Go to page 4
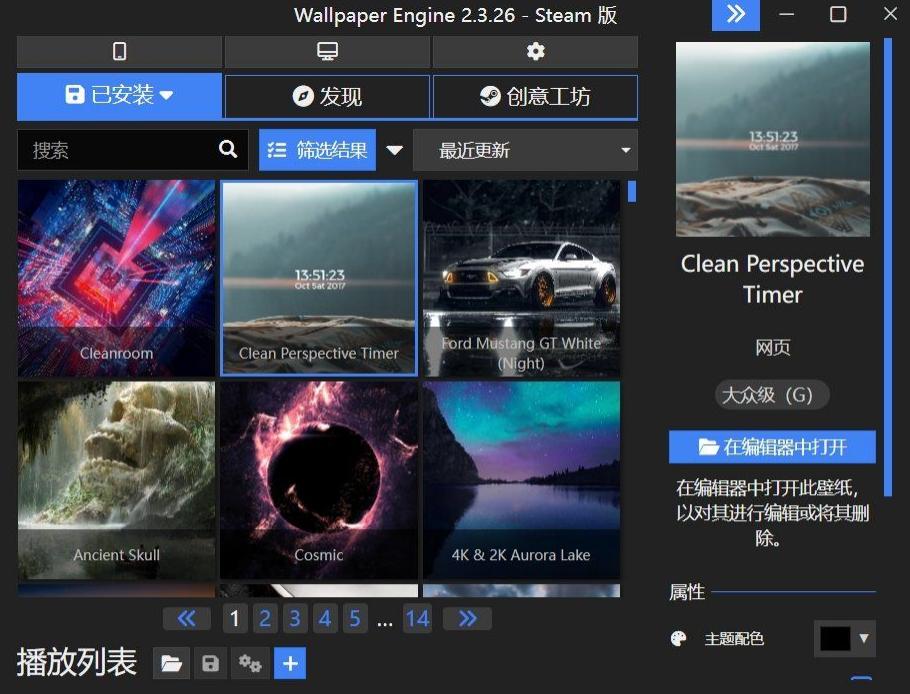The width and height of the screenshot is (910, 694). click(325, 619)
